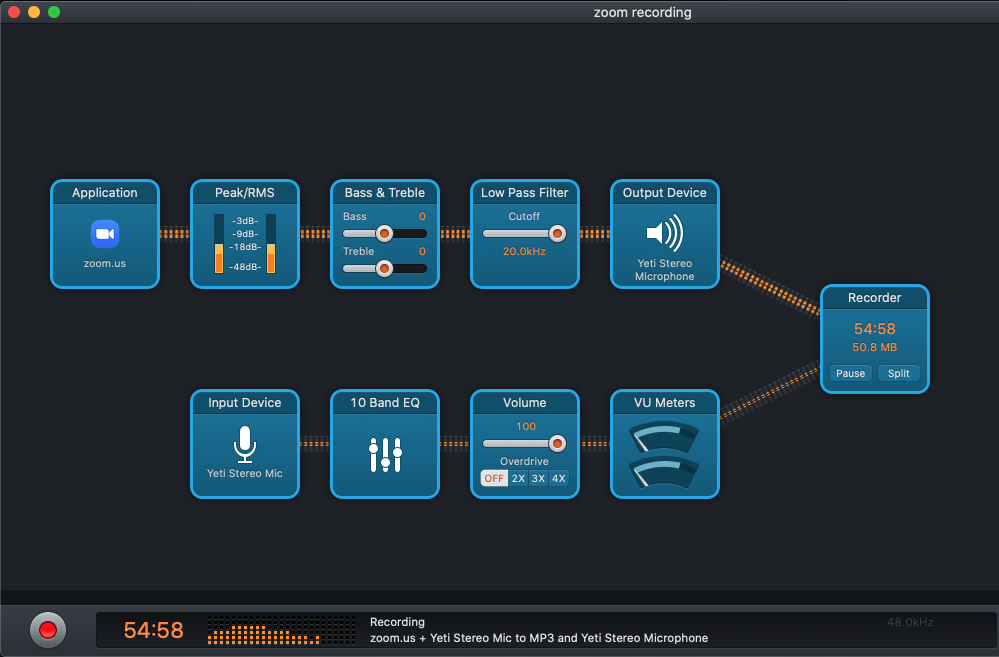Click the Cutoff slider knob
Image resolution: width=999 pixels, height=657 pixels.
pos(557,234)
